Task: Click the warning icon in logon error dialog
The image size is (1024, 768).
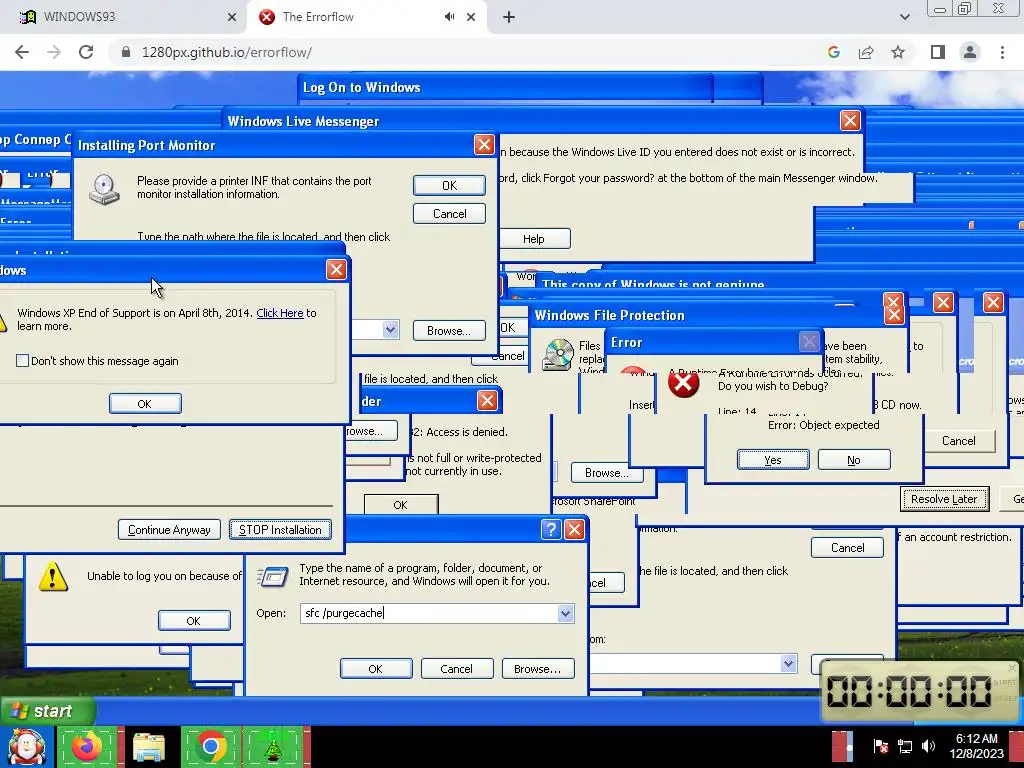Action: pyautogui.click(x=53, y=576)
